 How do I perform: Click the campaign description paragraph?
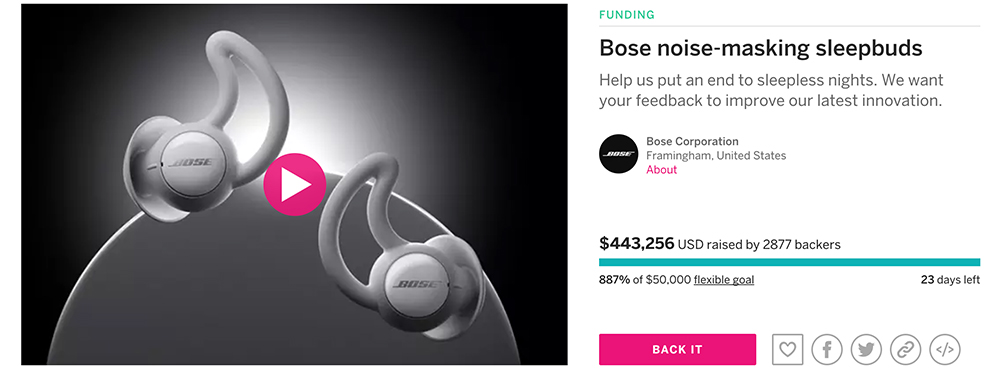(x=770, y=91)
